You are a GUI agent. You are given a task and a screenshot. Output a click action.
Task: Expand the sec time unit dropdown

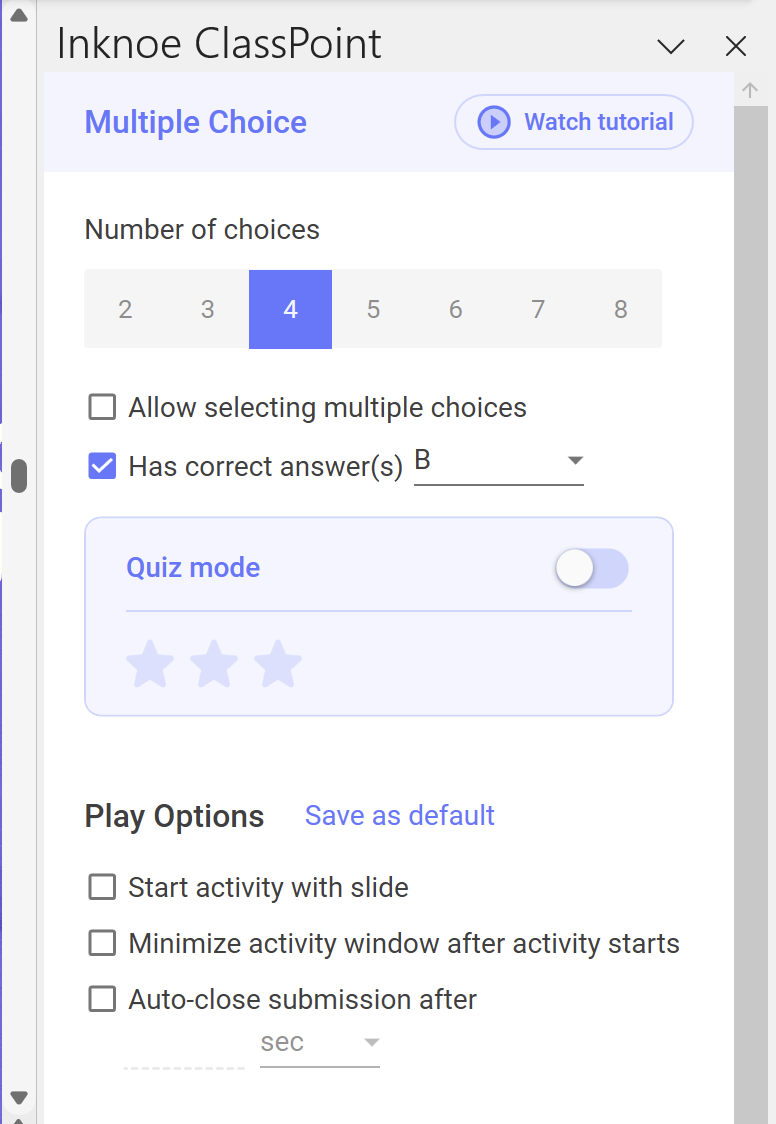(x=320, y=1043)
